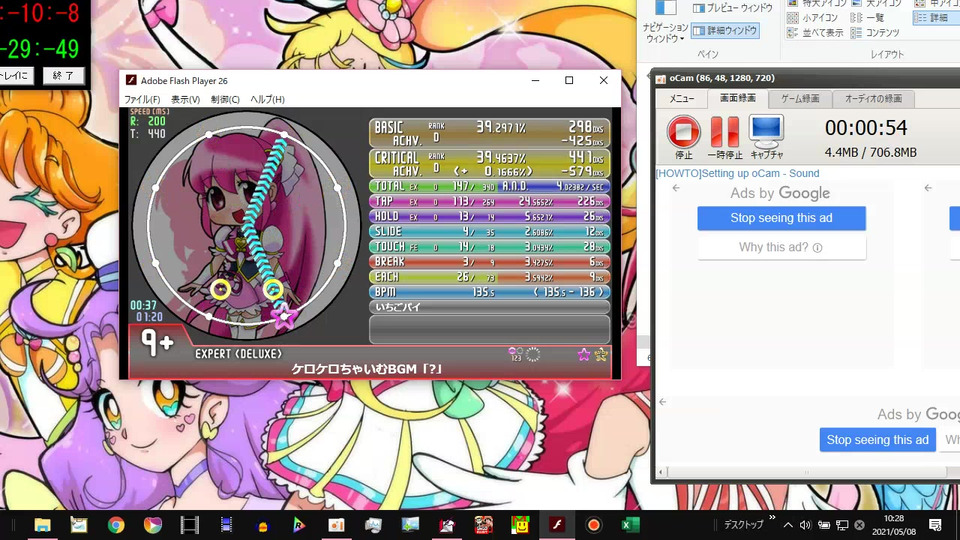Toggle プレビューウィンドウ in the Explorer ribbon
Image resolution: width=960 pixels, height=540 pixels.
pyautogui.click(x=732, y=8)
